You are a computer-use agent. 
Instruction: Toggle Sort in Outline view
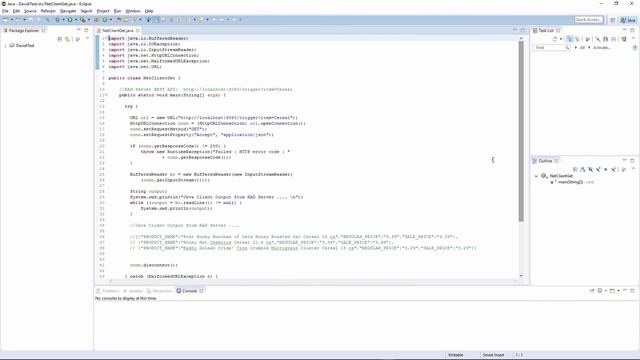coord(582,169)
